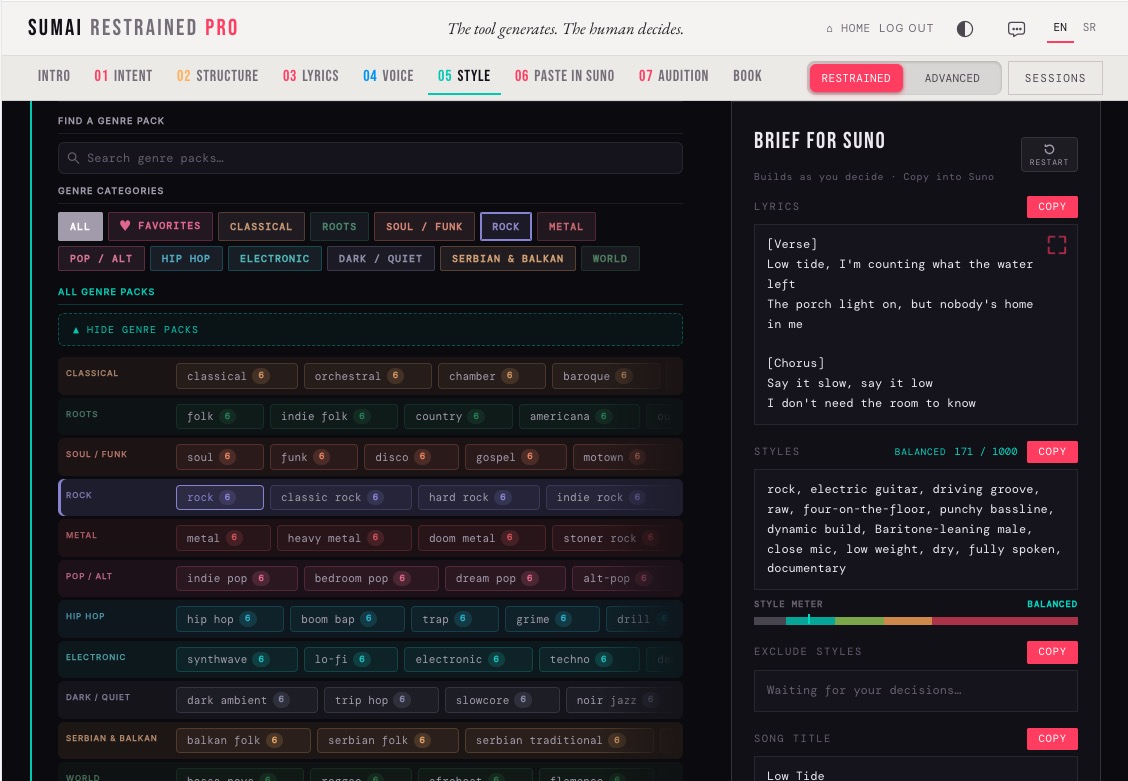
Task: Click the magnifier icon in genre search
Action: click(x=73, y=157)
